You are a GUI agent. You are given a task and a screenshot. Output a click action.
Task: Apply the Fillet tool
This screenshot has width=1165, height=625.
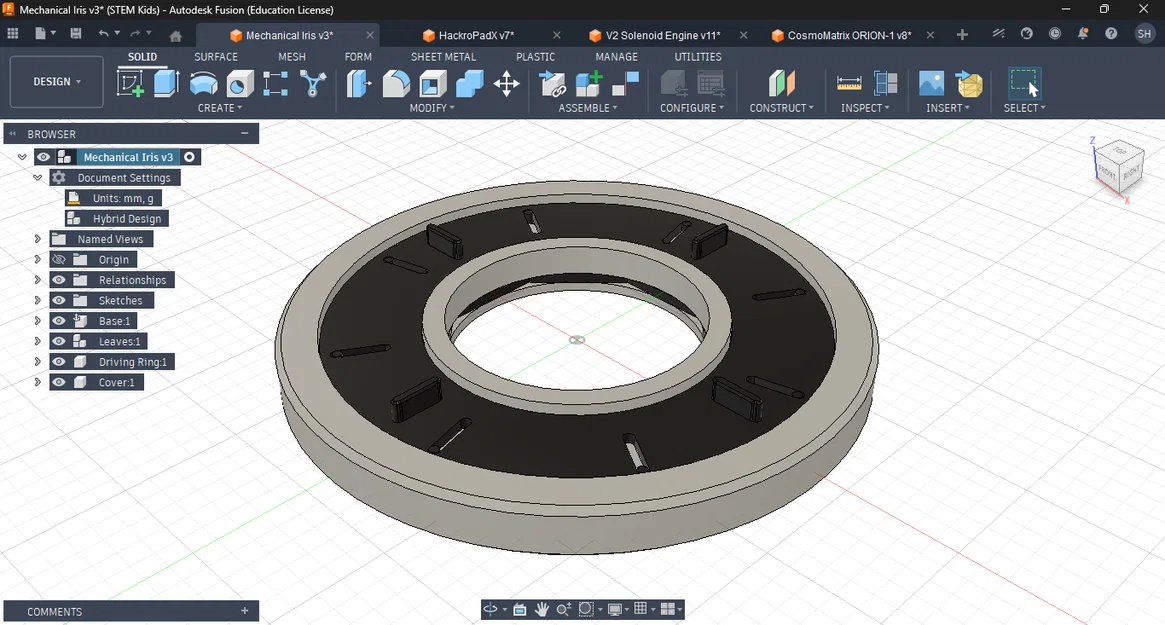398,84
